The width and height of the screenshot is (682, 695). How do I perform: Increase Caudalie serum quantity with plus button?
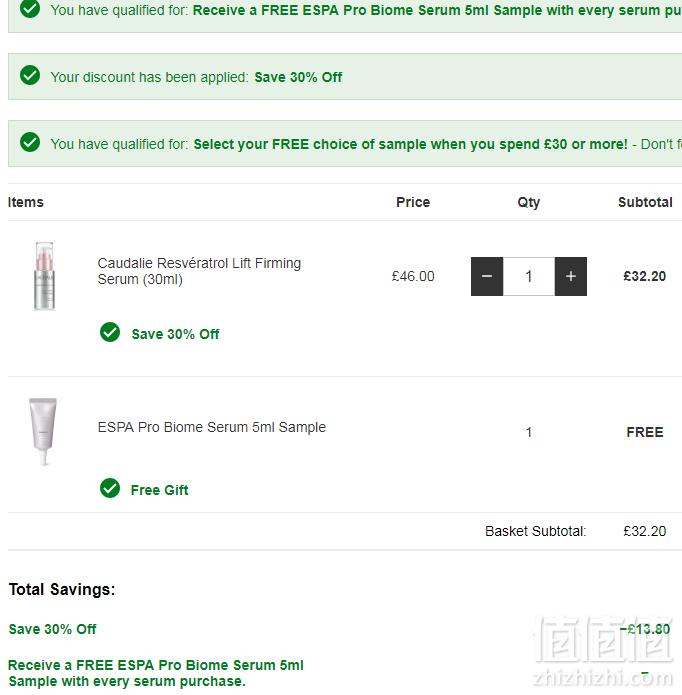pos(571,276)
